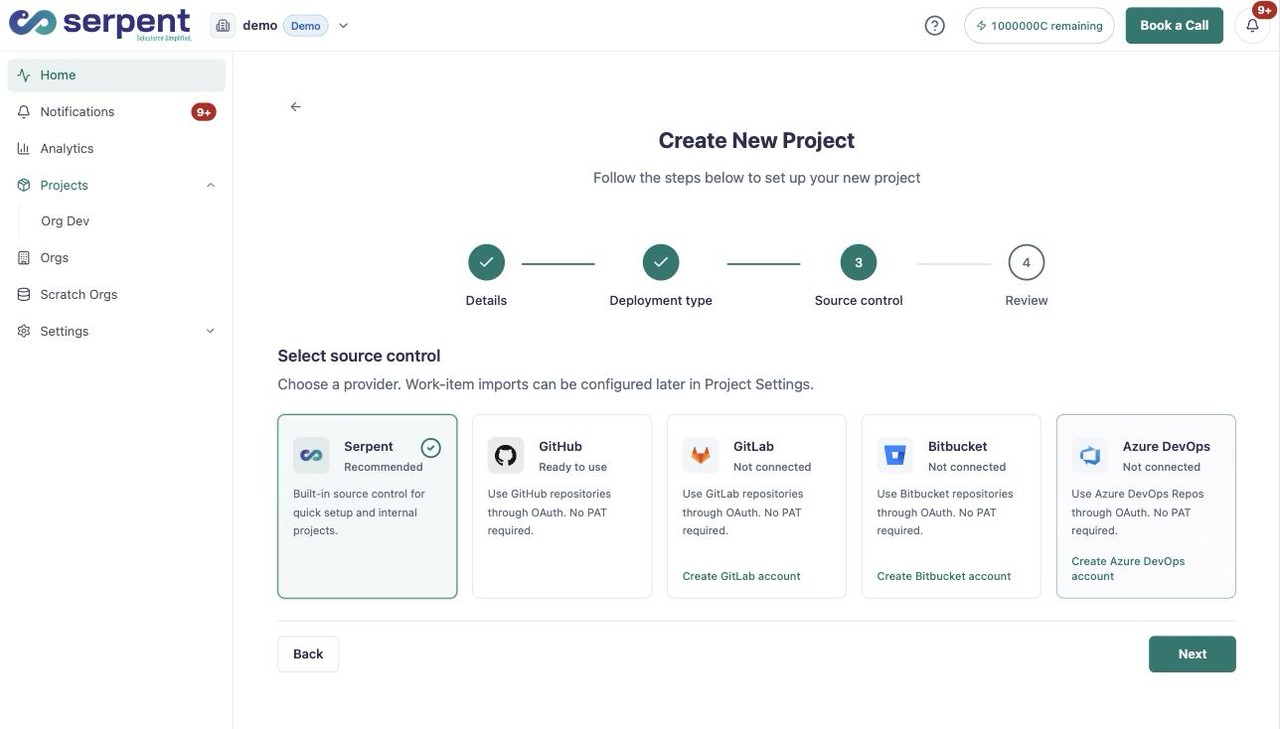The height and width of the screenshot is (729, 1280).
Task: Select the GitLab provider card
Action: point(757,506)
